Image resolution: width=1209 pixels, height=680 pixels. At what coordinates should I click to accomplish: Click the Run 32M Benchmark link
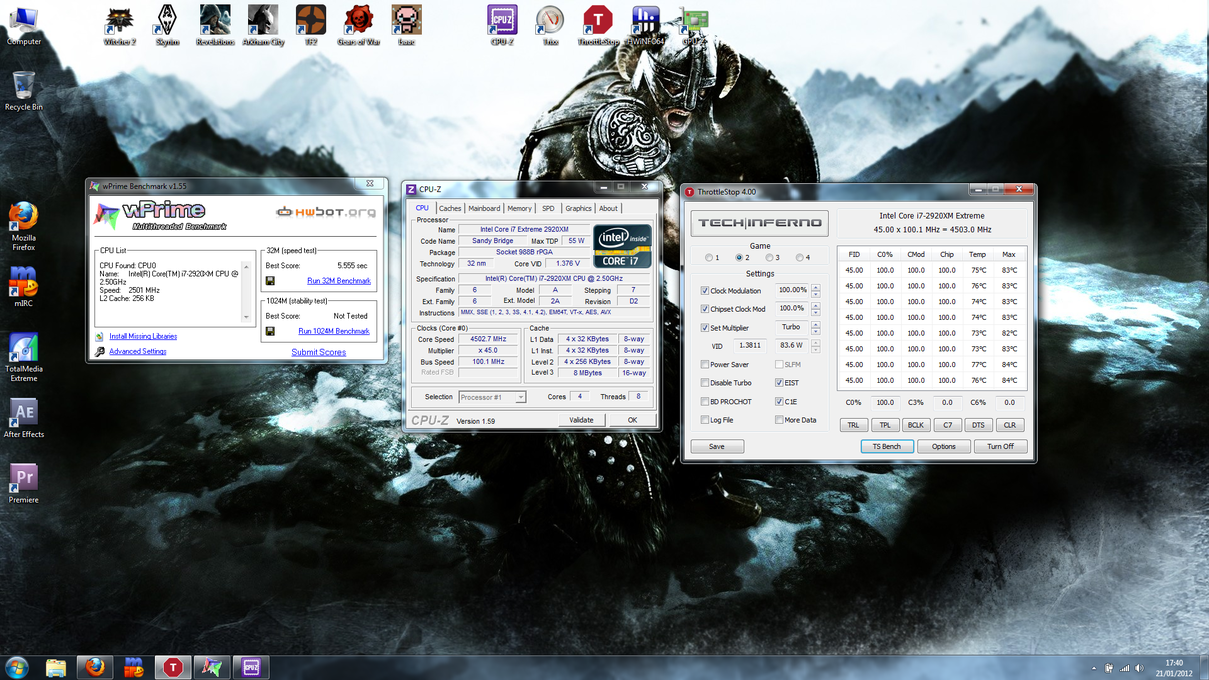[x=338, y=281]
